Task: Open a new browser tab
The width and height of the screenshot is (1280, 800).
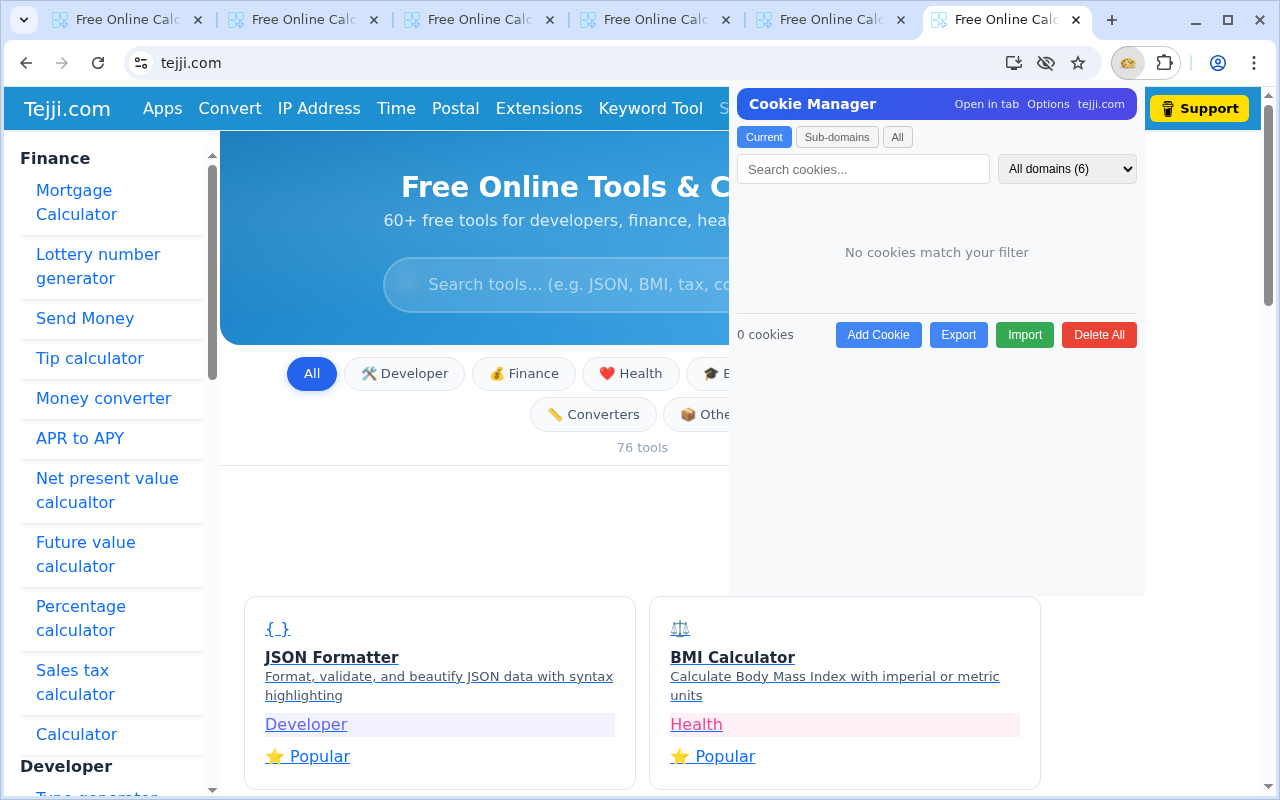Action: pos(1112,20)
